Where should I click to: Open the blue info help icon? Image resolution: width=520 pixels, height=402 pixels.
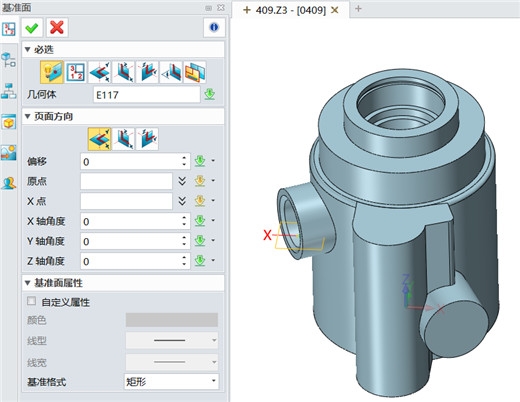[x=214, y=27]
